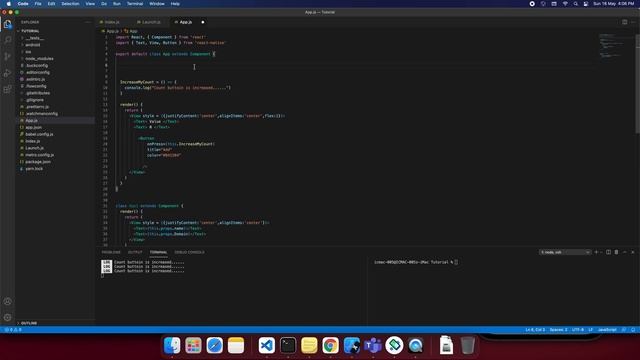This screenshot has width=640, height=360.
Task: Maximize the terminal panel with chevron
Action: pos(624,252)
